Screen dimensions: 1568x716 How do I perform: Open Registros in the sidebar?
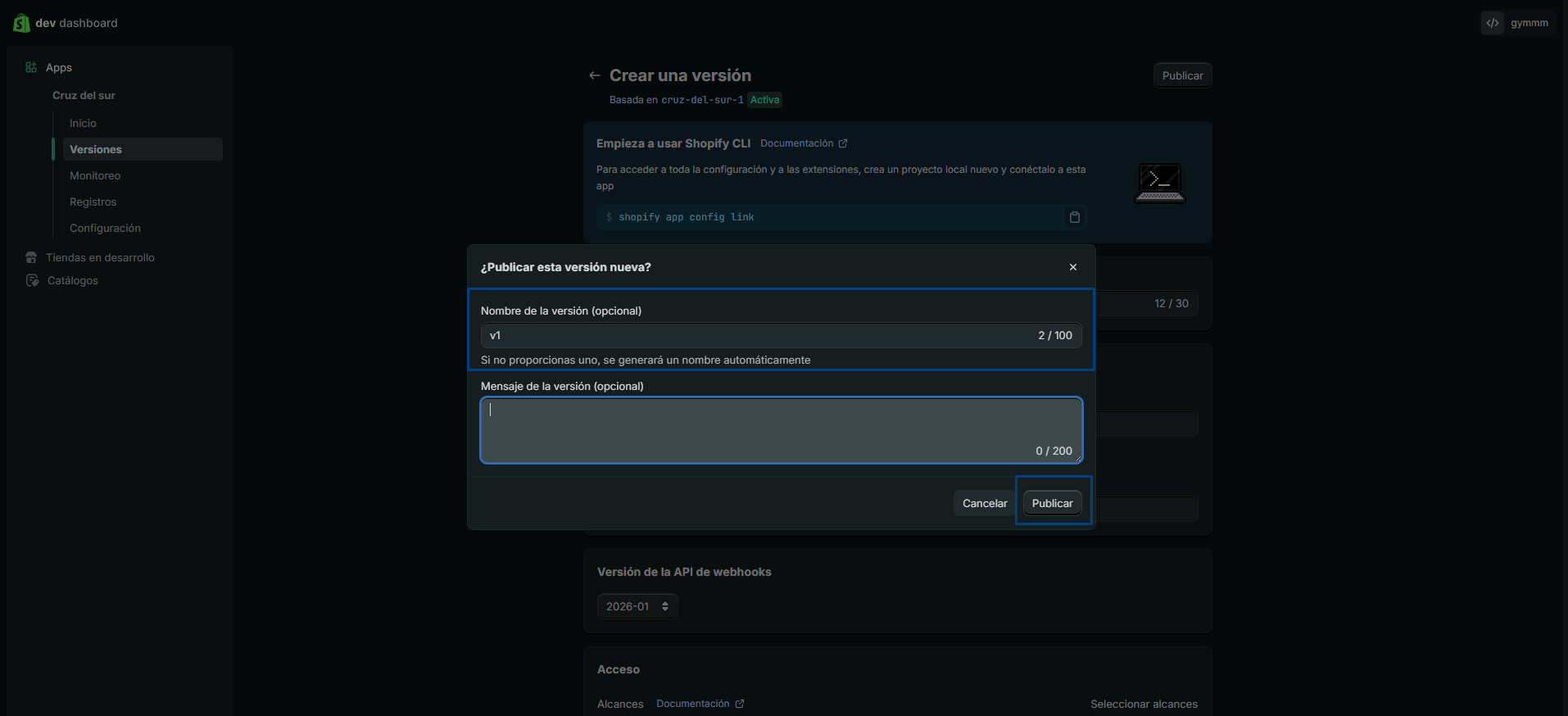click(x=93, y=202)
